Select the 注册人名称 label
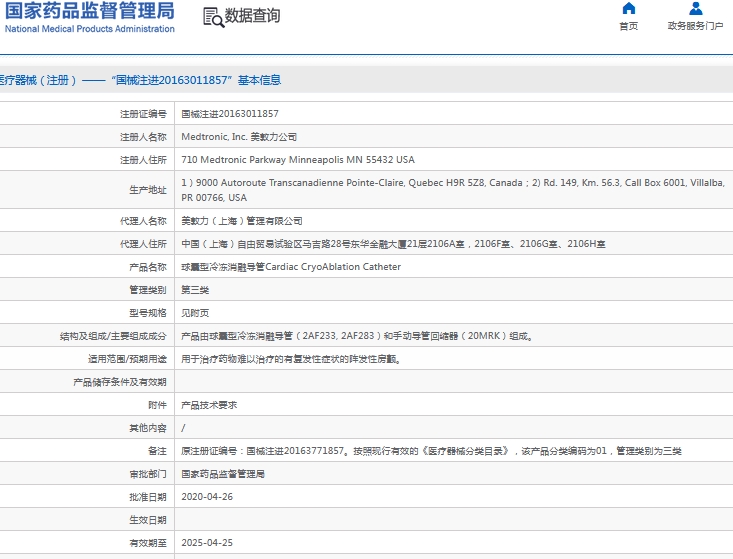Image resolution: width=733 pixels, height=559 pixels. pos(143,137)
